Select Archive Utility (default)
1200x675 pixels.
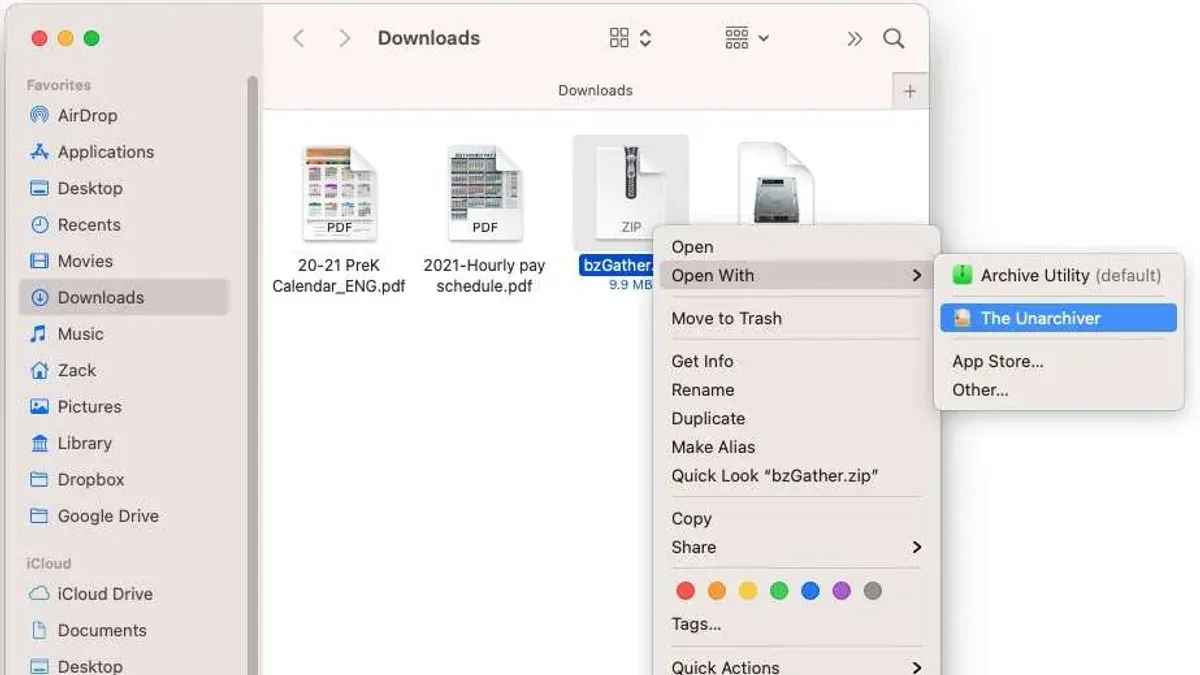[1058, 275]
